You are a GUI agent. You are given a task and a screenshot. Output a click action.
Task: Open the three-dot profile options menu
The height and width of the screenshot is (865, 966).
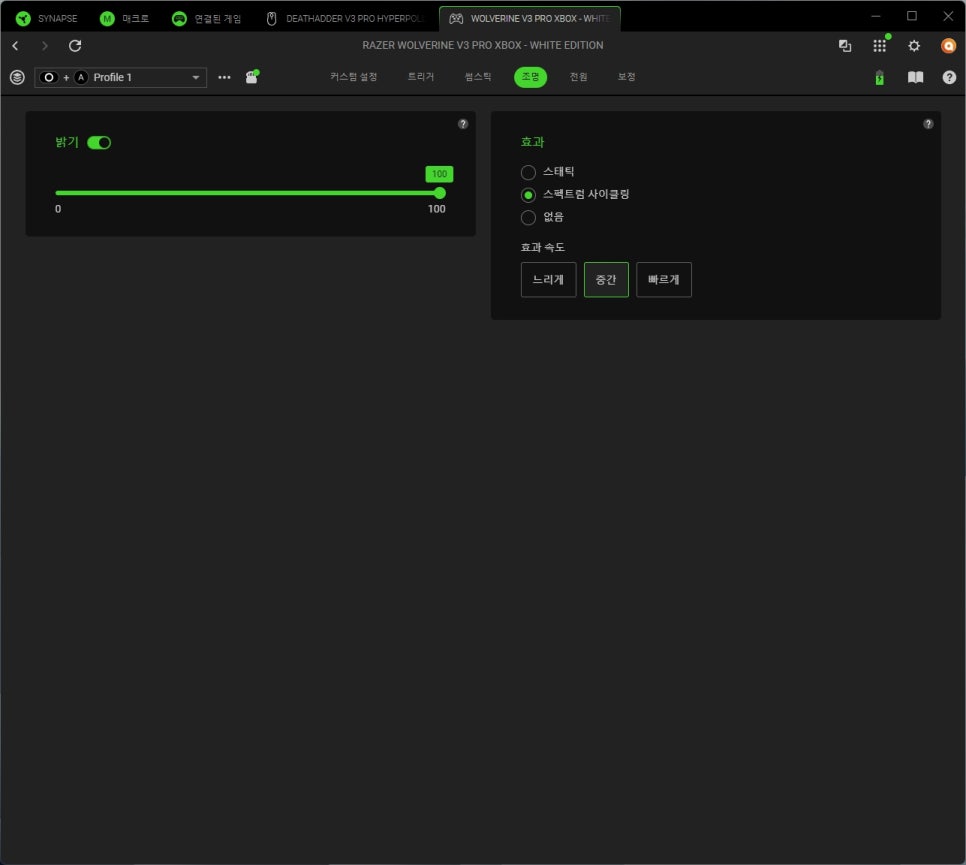pyautogui.click(x=224, y=77)
